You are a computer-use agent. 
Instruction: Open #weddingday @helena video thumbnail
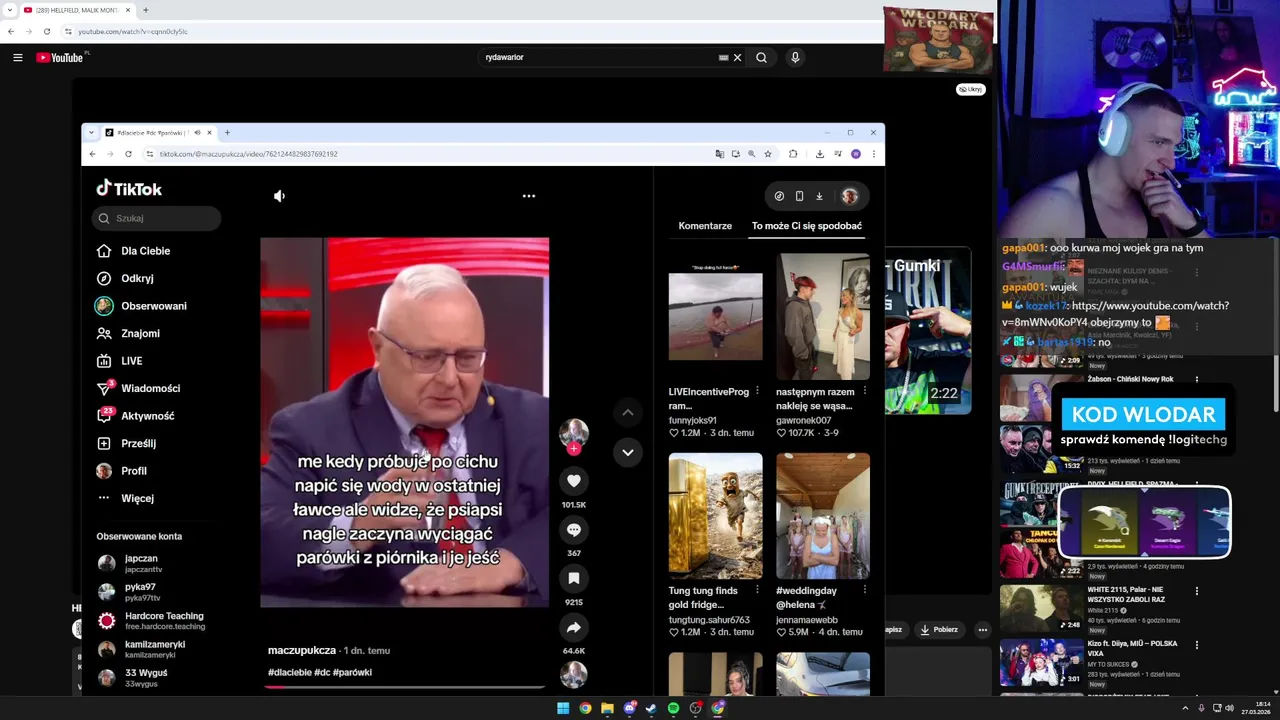823,516
